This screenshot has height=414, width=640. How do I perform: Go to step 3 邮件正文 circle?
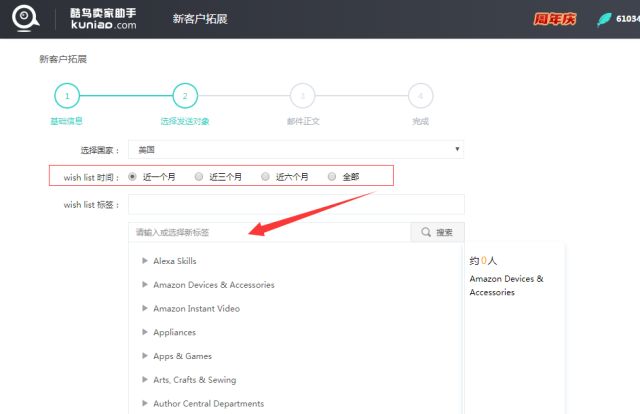[302, 96]
